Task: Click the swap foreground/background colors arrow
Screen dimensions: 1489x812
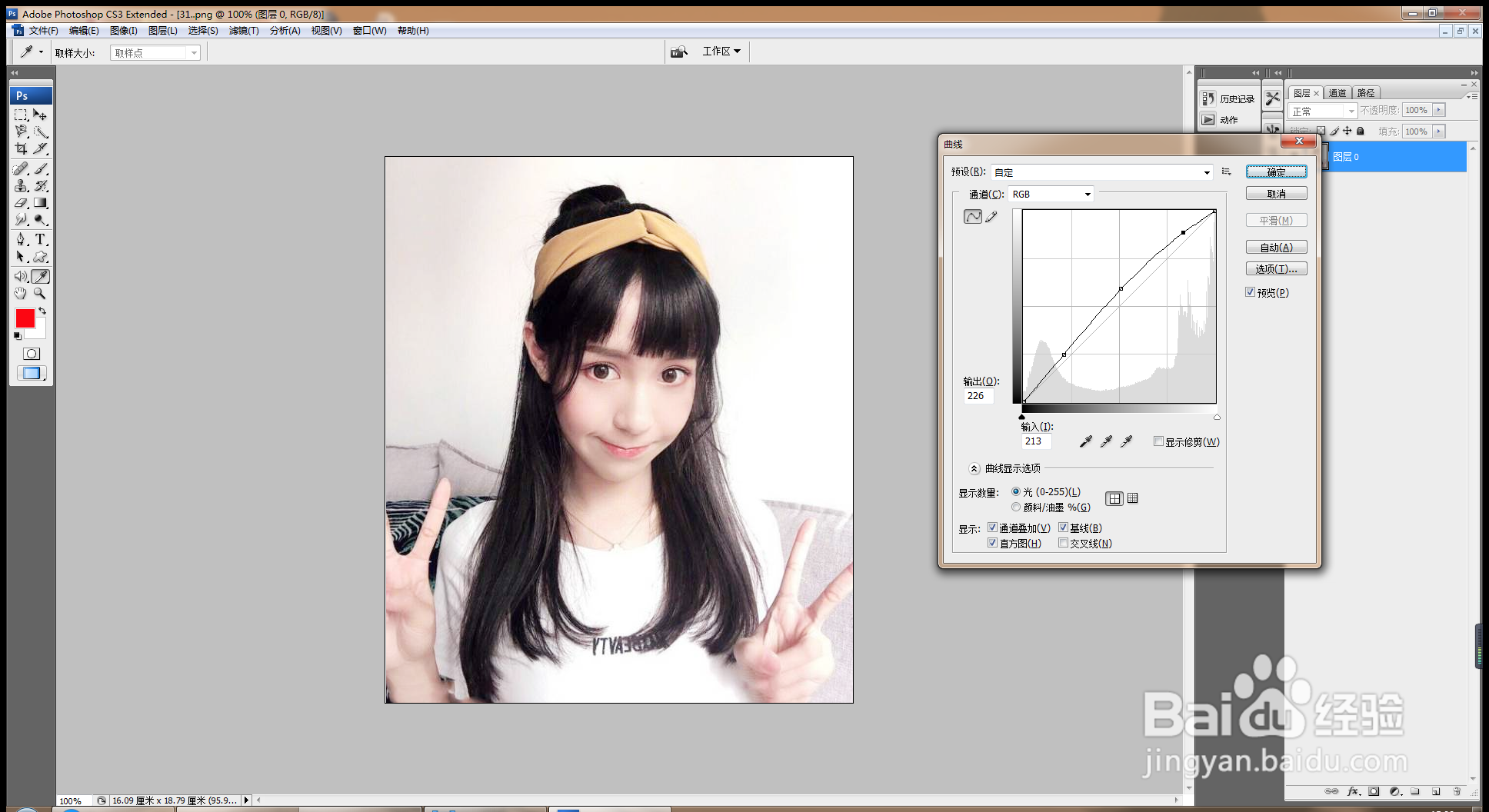Action: tap(42, 311)
